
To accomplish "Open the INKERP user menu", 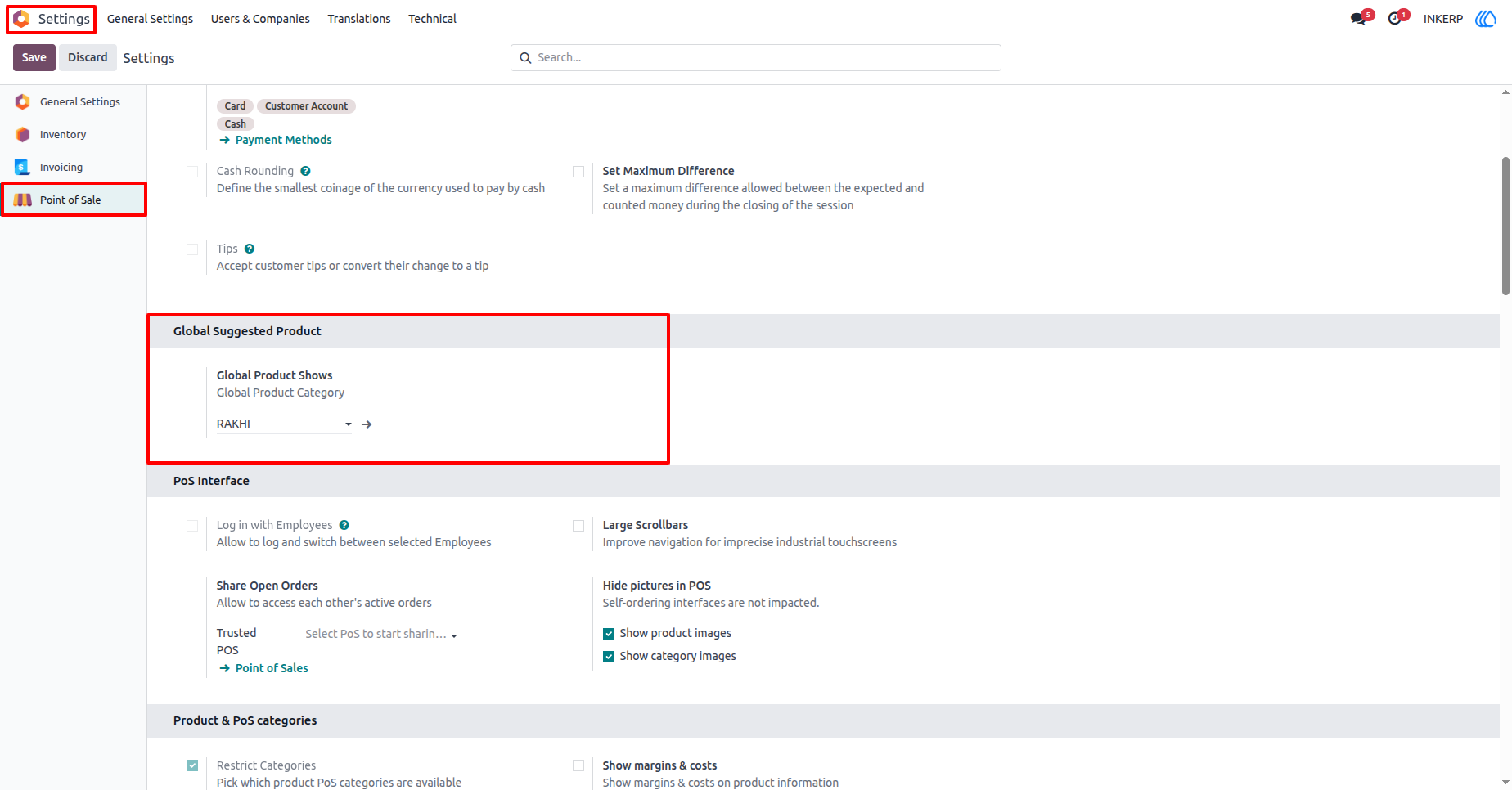I will coord(1443,19).
